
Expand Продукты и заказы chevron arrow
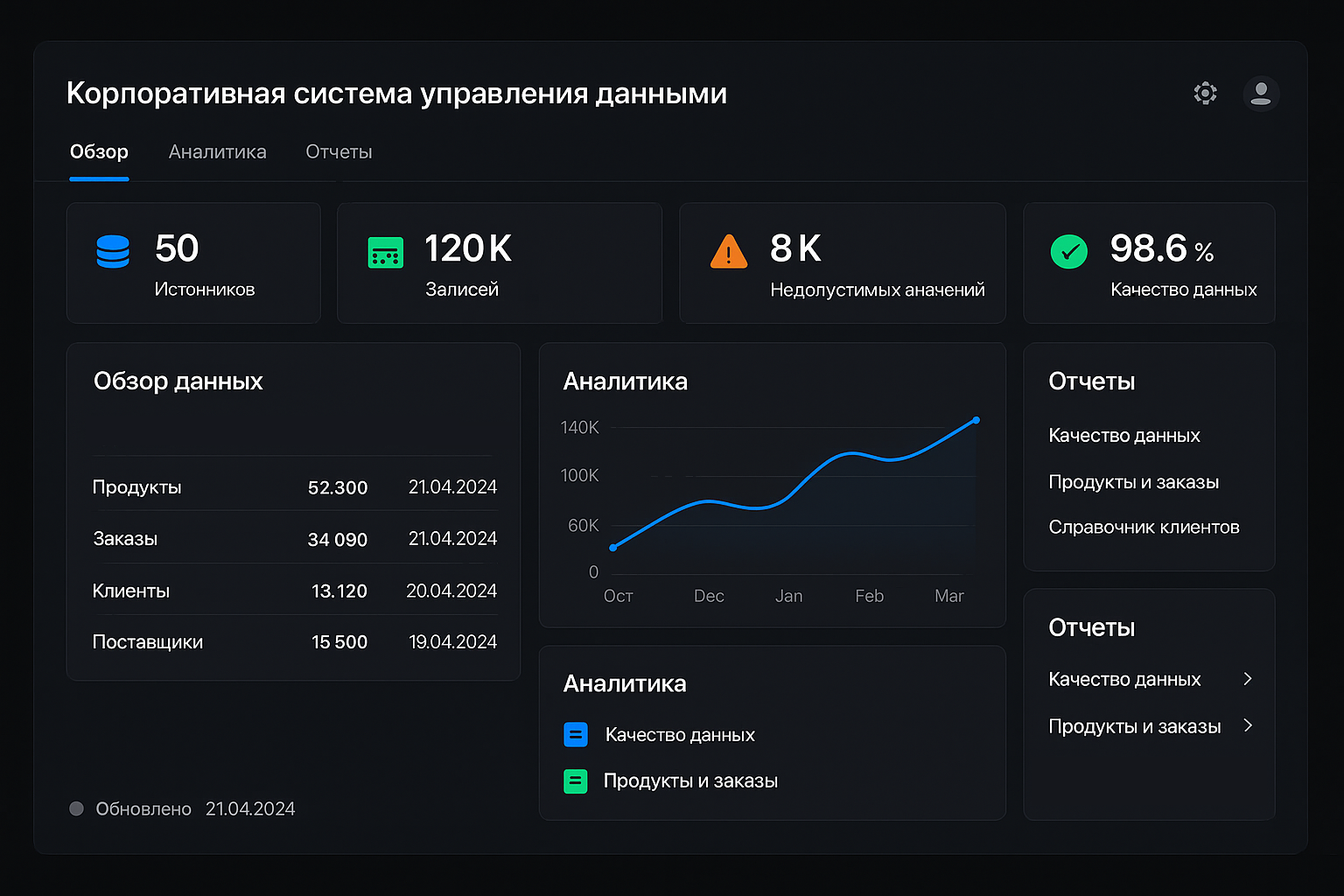coord(1248,725)
